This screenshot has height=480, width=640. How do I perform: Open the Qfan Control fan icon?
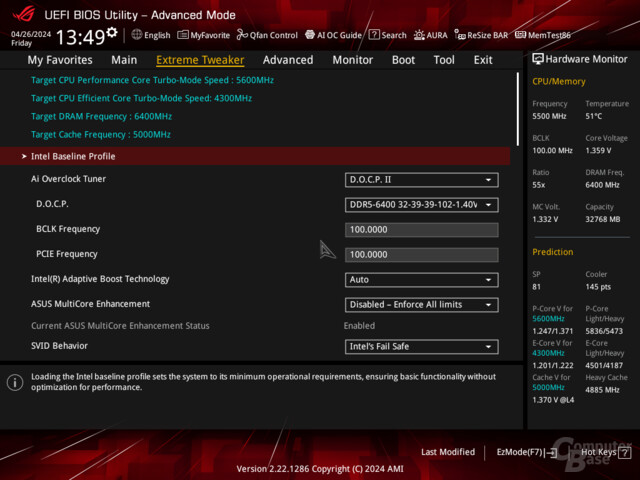[242, 35]
